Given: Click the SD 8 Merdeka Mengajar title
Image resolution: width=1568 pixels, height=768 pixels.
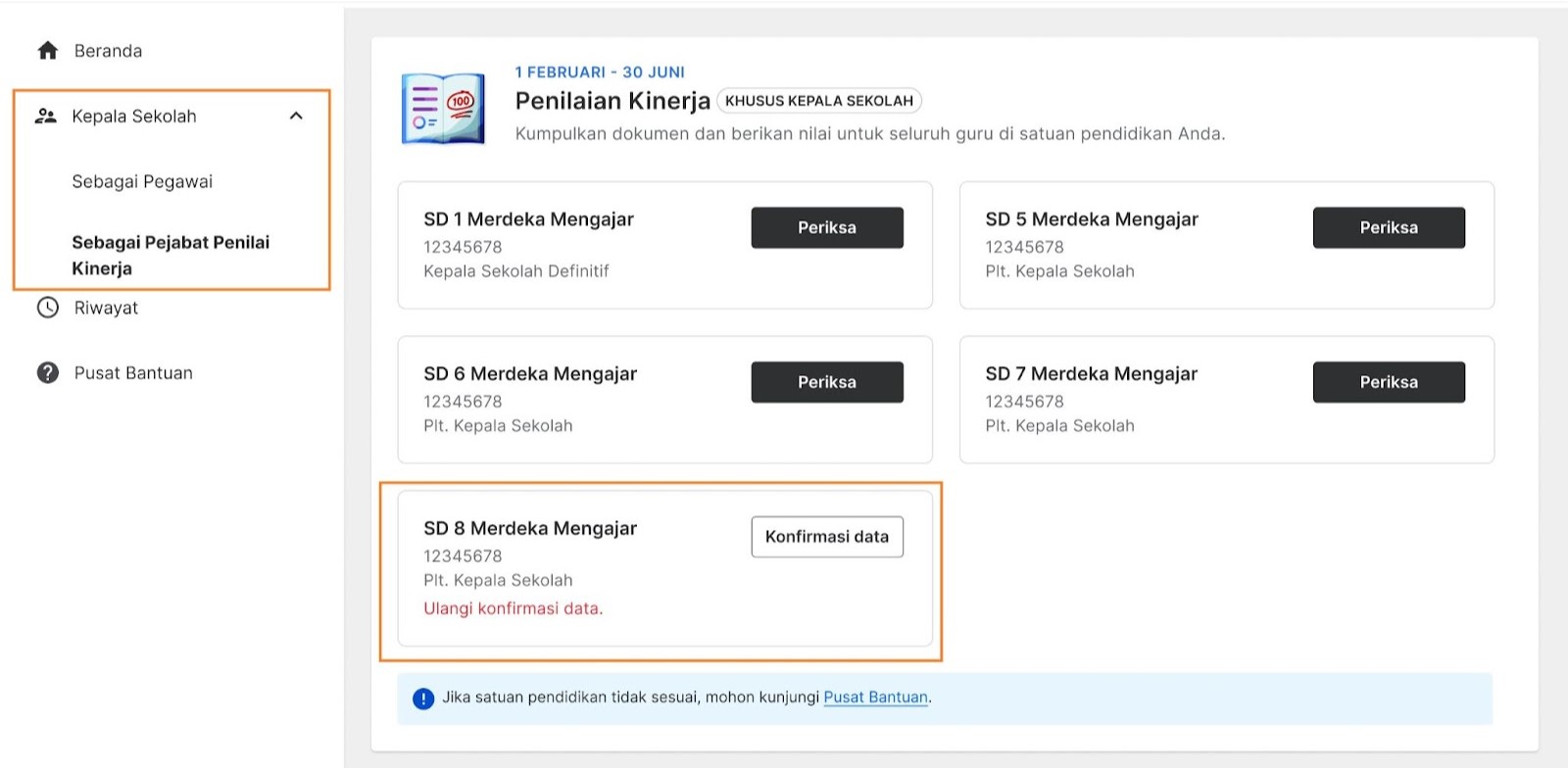Looking at the screenshot, I should (530, 529).
